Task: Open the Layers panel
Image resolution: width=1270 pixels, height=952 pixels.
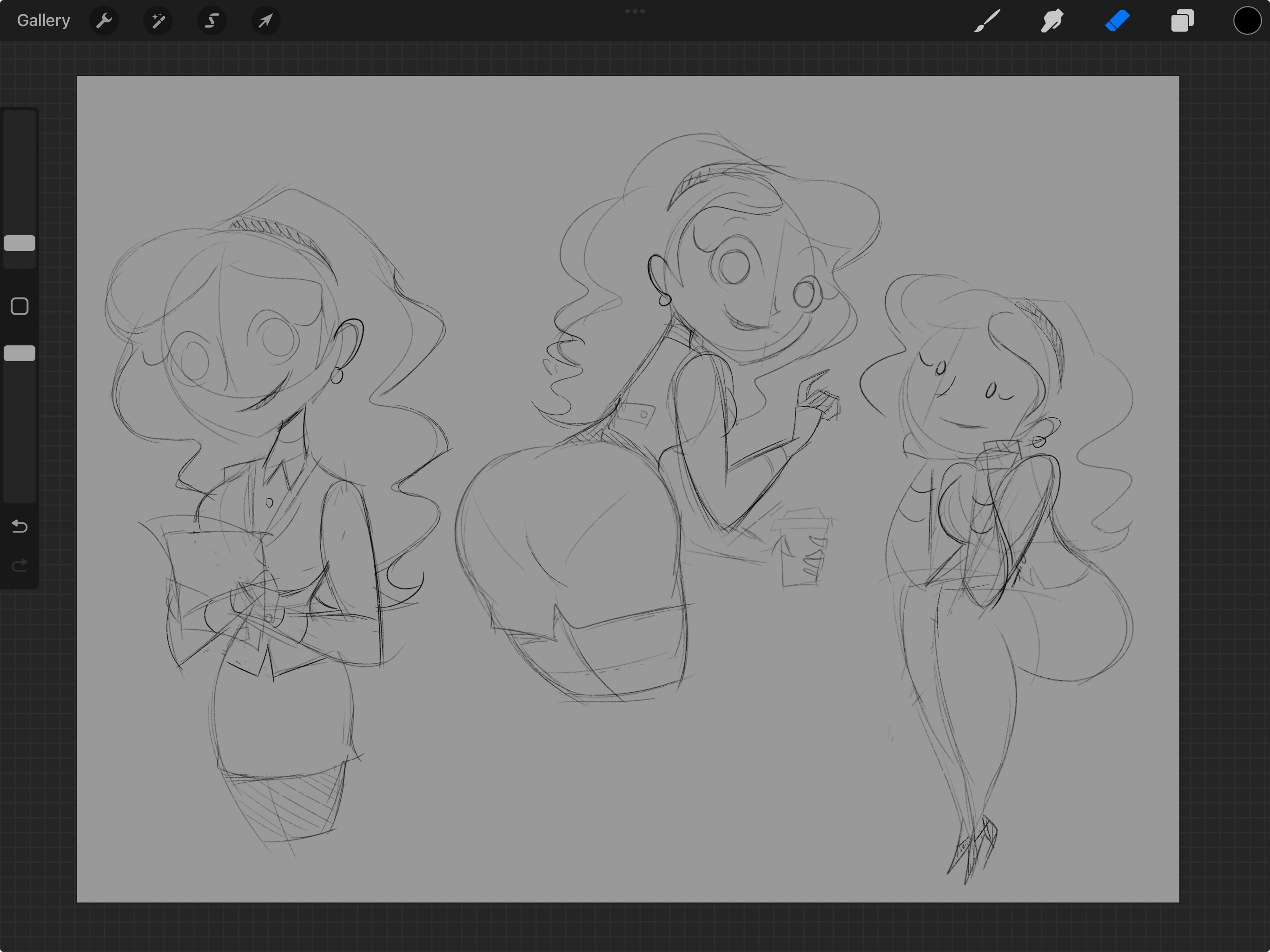Action: click(1182, 20)
